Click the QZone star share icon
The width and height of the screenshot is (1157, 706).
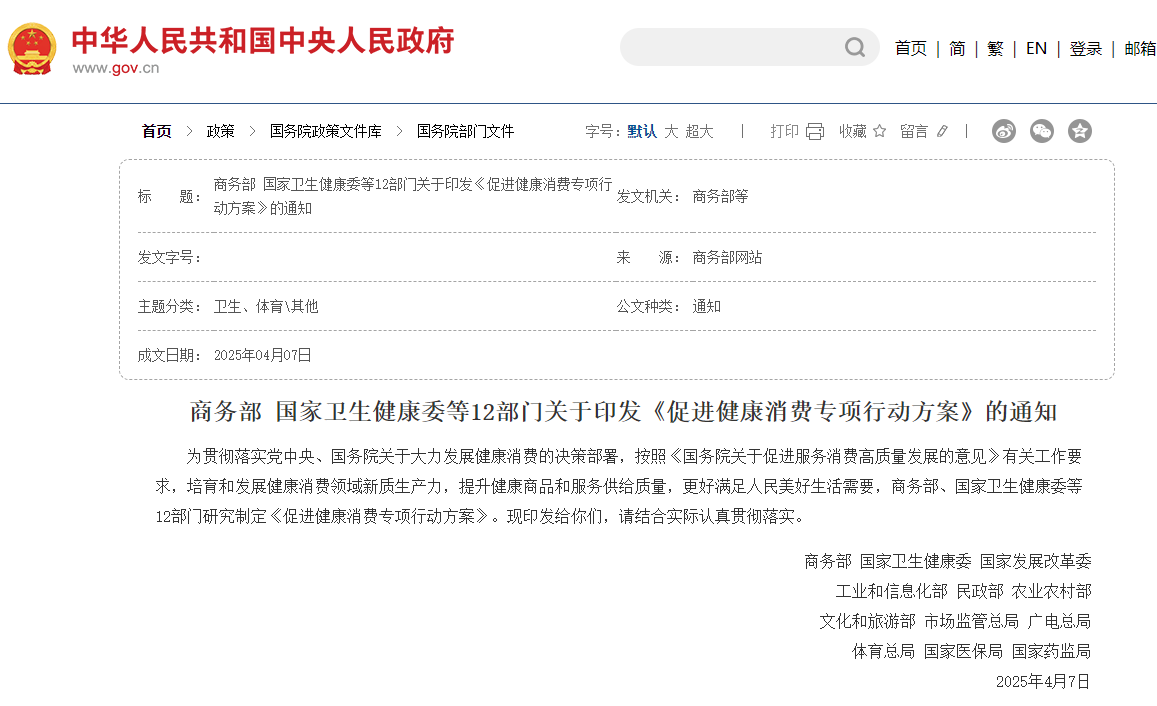pyautogui.click(x=1079, y=131)
